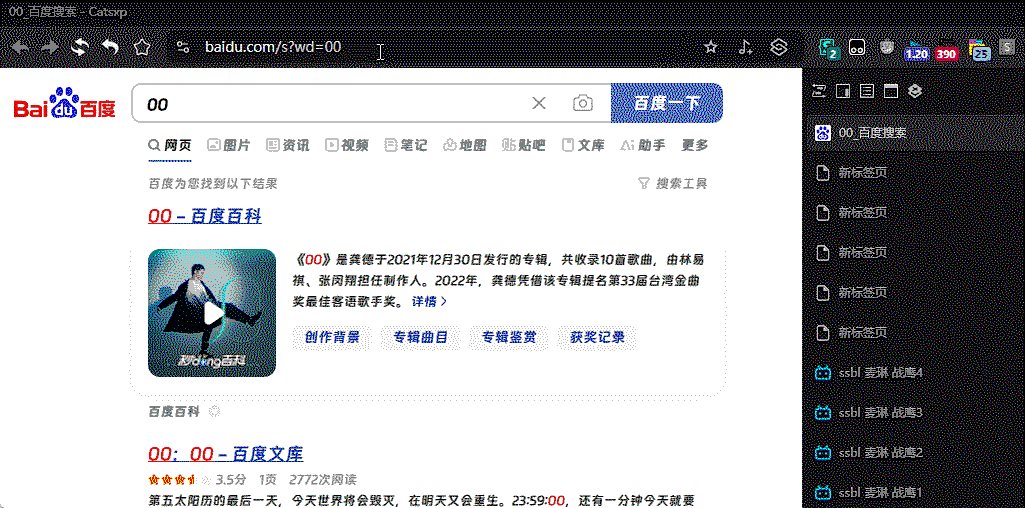
Task: Switch to the 贴吧 tab
Action: click(524, 145)
